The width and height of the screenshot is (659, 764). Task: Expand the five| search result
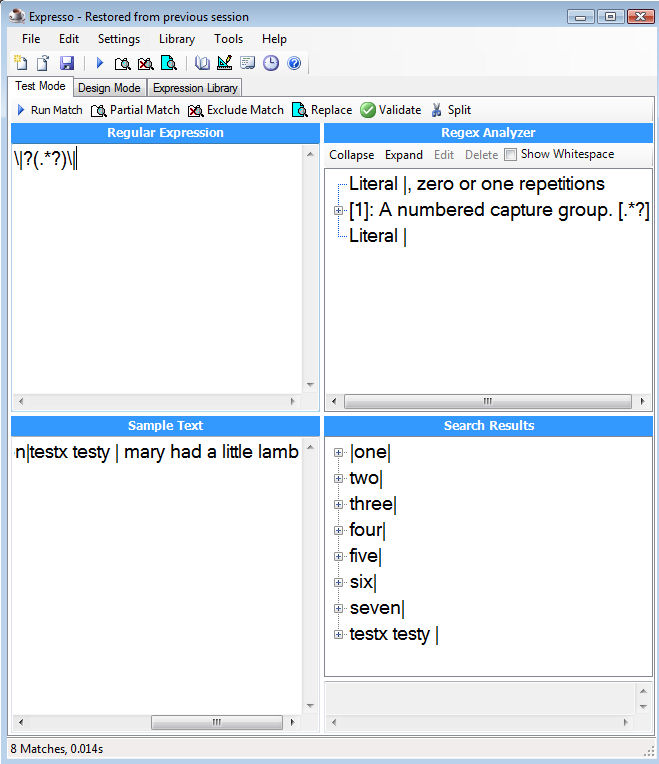339,556
